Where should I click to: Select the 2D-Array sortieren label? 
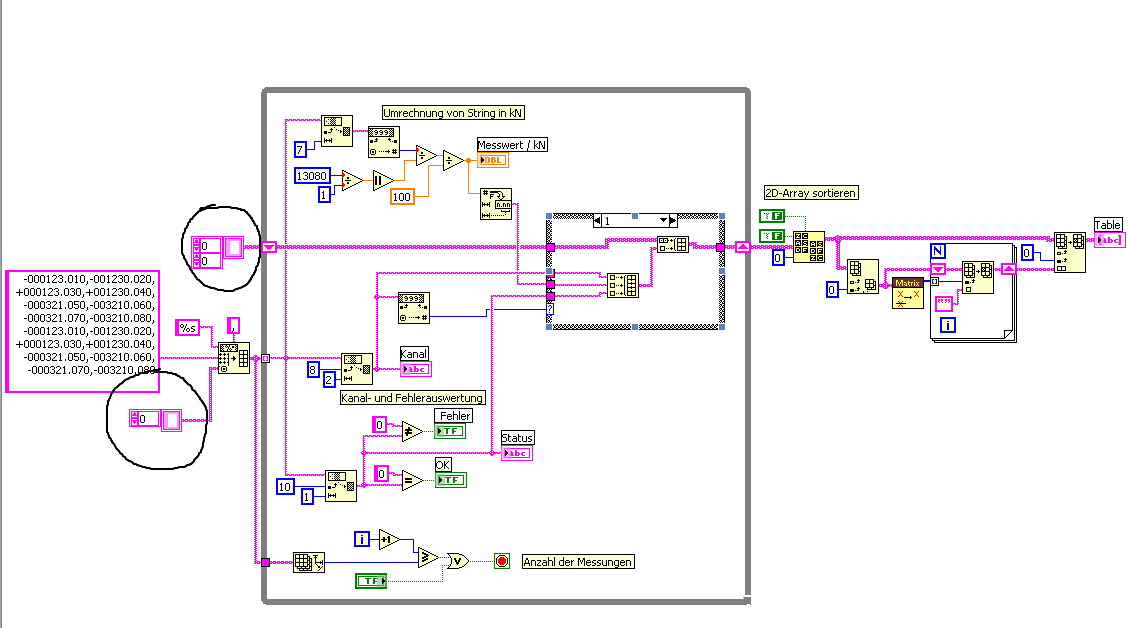[x=811, y=193]
